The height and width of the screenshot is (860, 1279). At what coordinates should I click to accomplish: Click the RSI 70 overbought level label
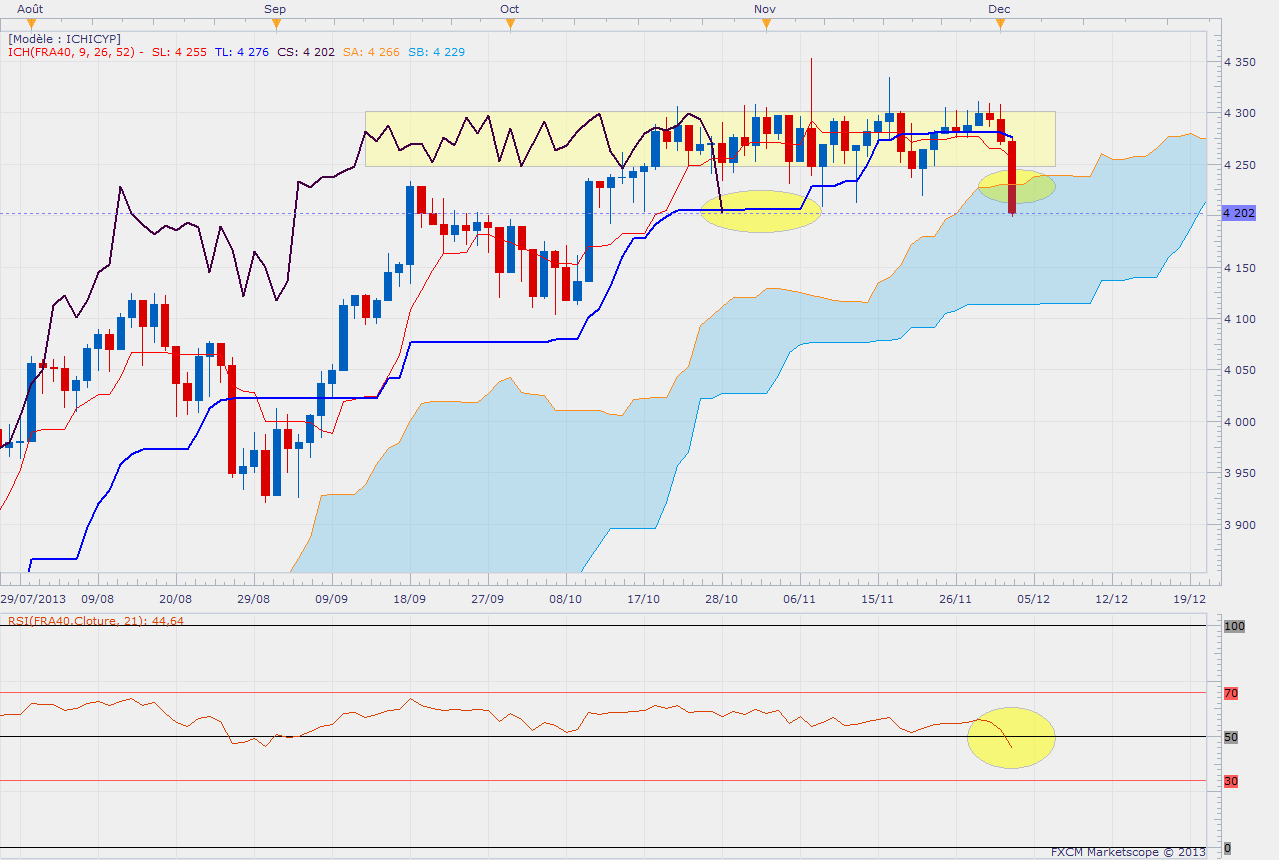coord(1231,693)
